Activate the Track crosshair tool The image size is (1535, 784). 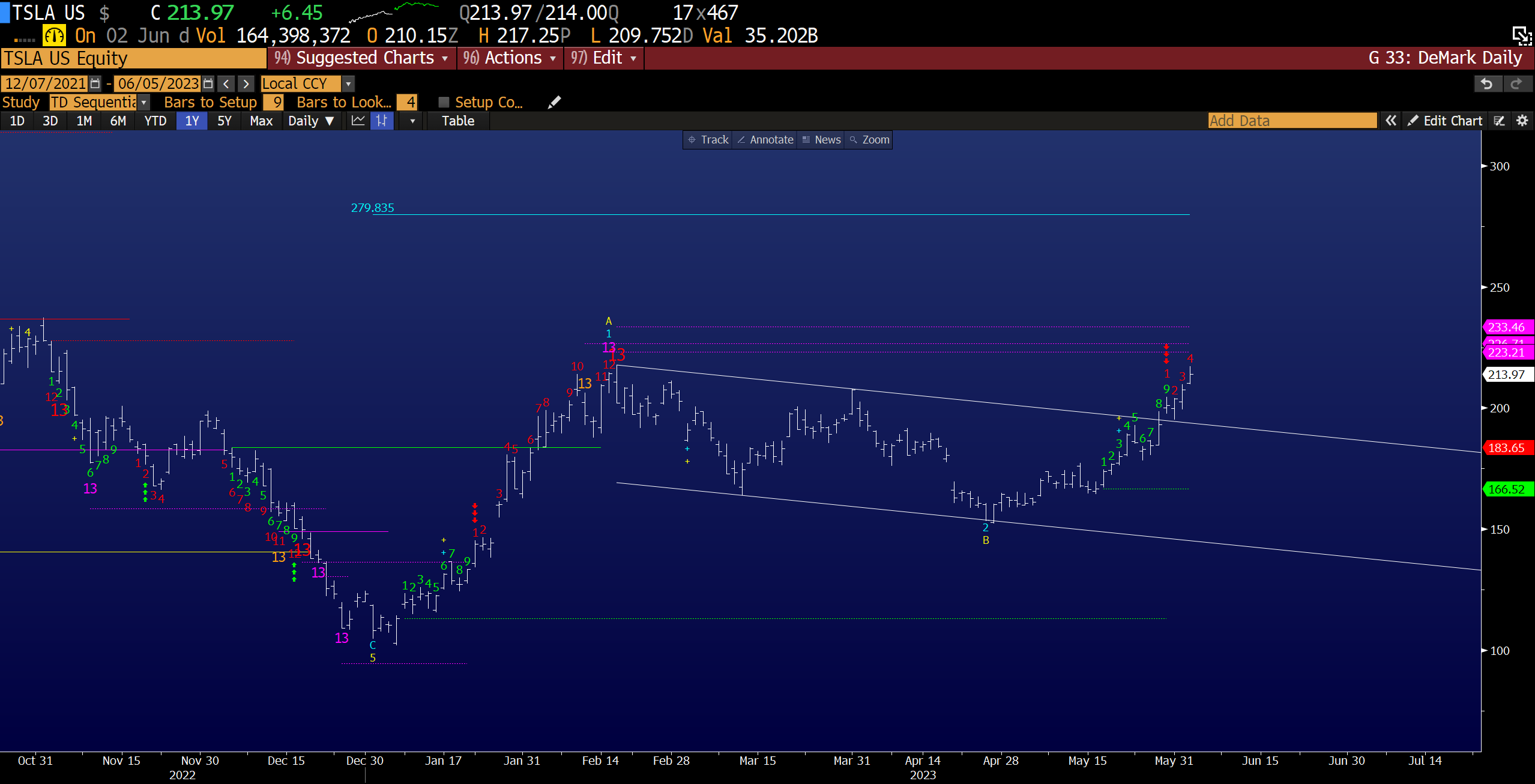(x=708, y=139)
